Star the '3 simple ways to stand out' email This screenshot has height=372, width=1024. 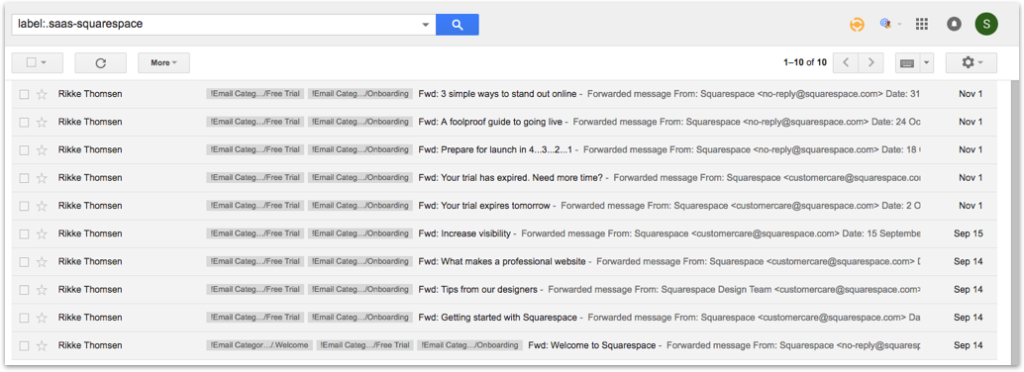[x=42, y=94]
